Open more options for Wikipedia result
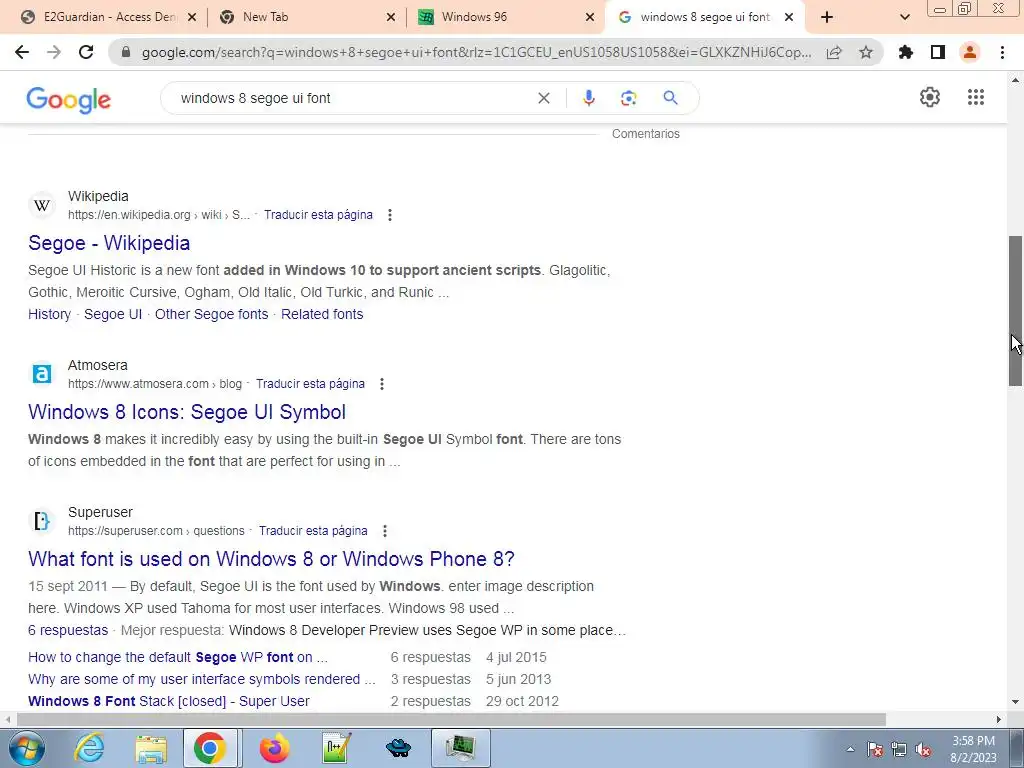Screen dimensions: 1024x768 [x=390, y=215]
